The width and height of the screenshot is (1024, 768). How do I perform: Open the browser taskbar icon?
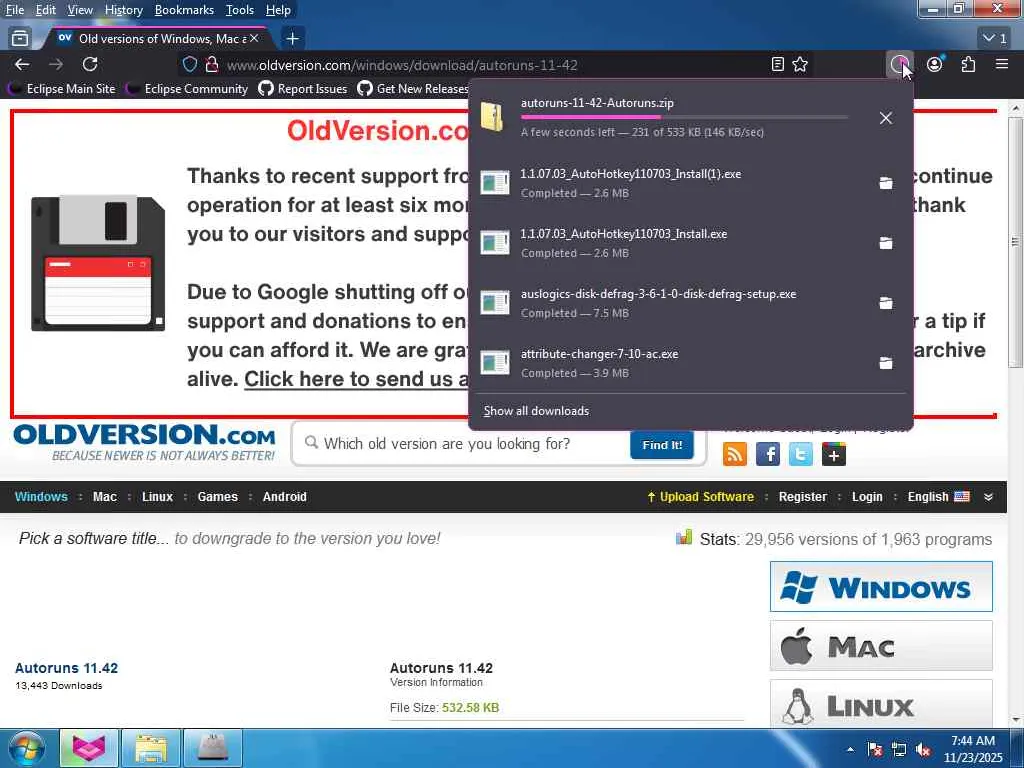coord(89,748)
